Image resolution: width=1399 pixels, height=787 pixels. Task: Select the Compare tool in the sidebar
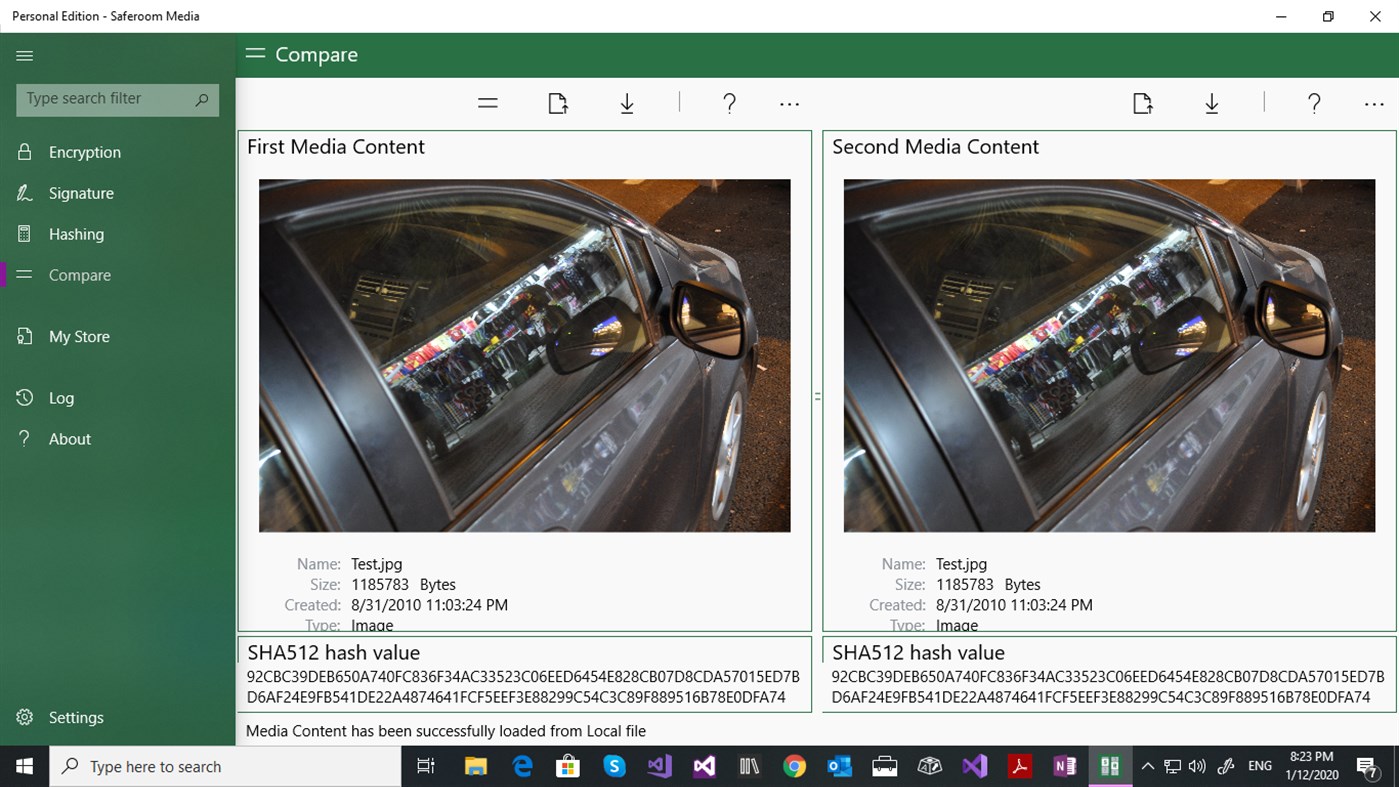click(x=79, y=274)
